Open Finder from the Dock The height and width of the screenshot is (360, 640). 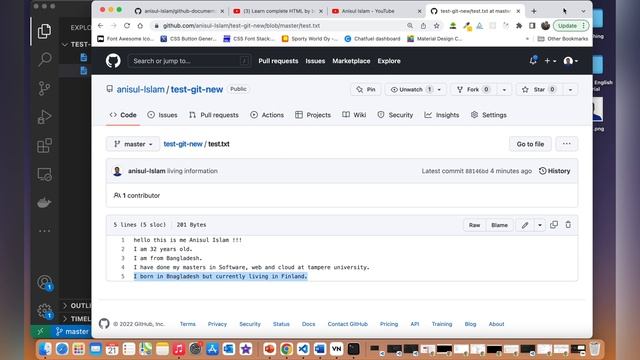45,349
